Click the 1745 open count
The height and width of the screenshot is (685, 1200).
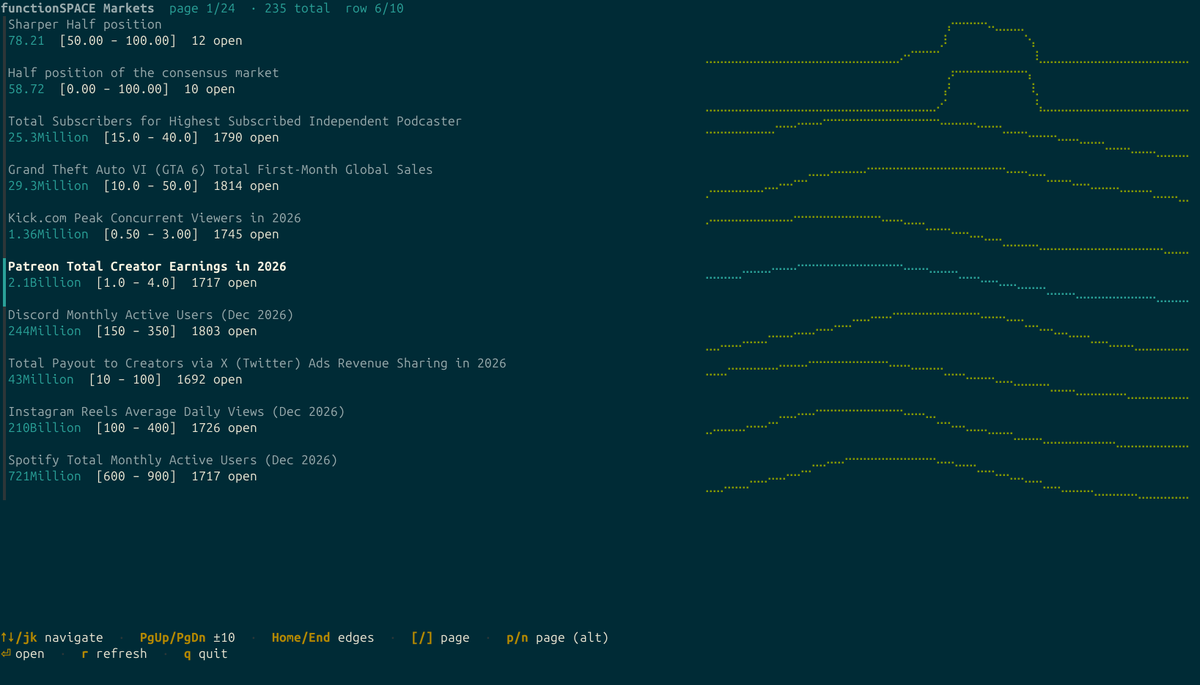246,234
